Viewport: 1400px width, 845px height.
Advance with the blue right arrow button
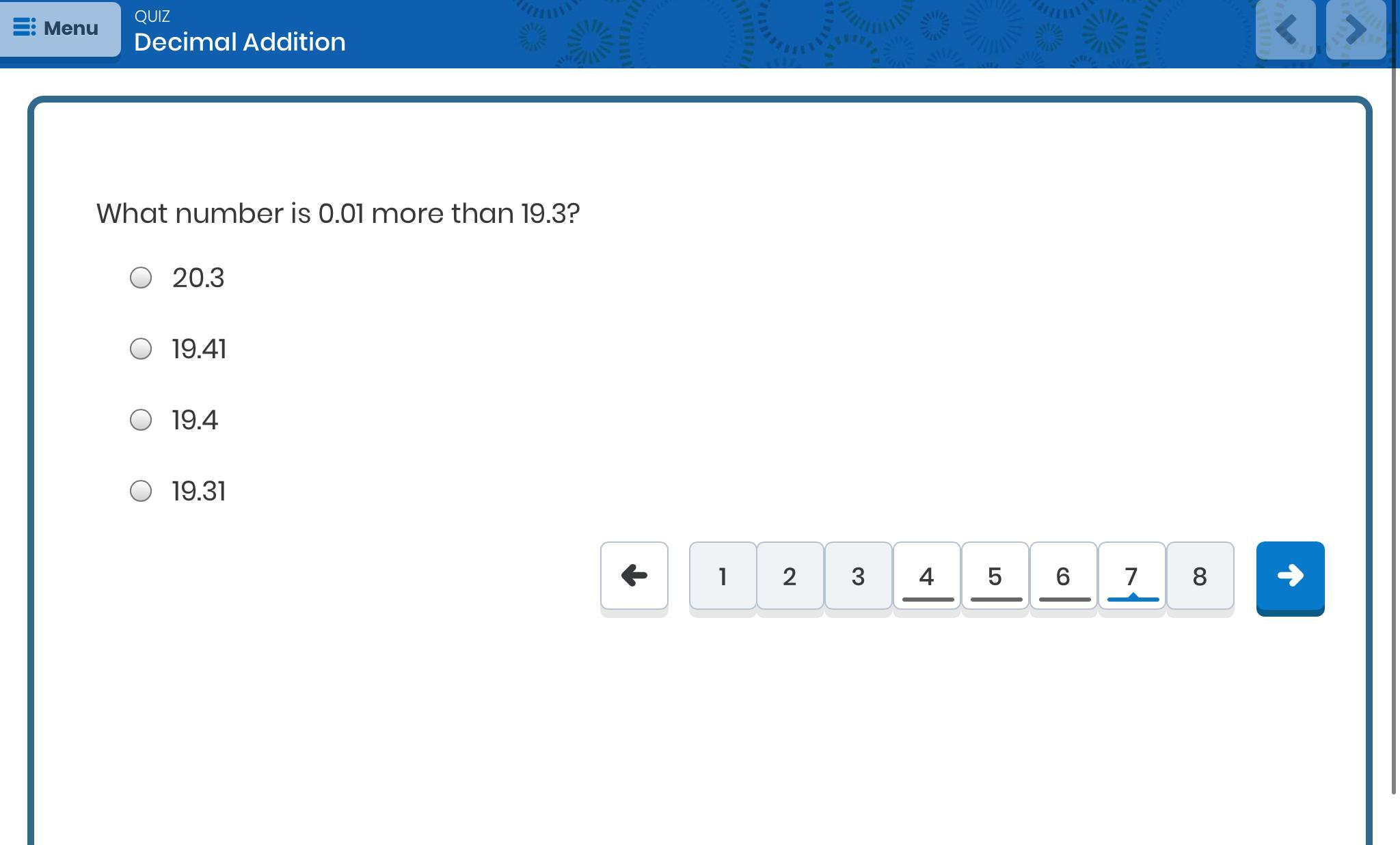(1290, 576)
